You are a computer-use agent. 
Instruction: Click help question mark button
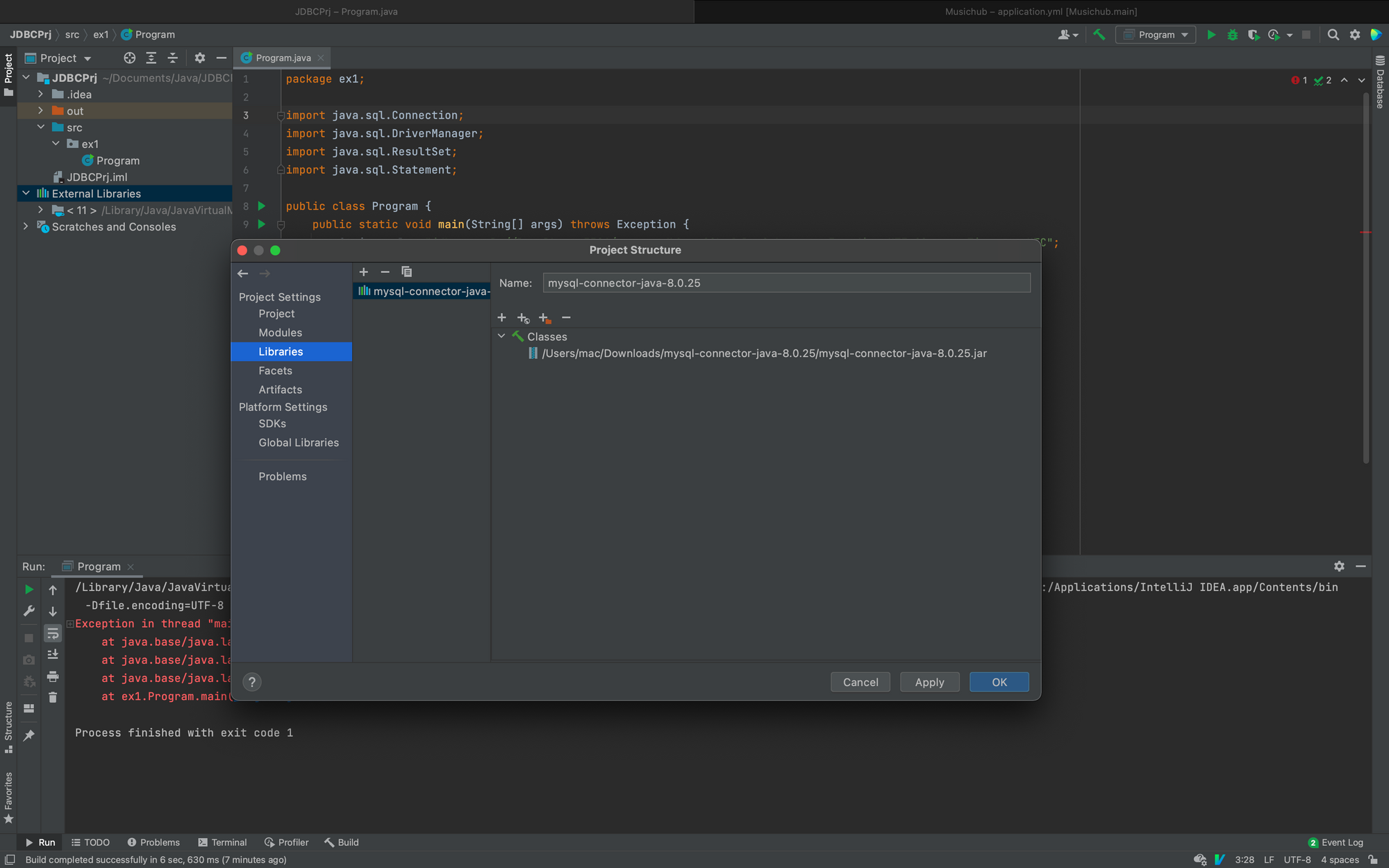click(252, 682)
